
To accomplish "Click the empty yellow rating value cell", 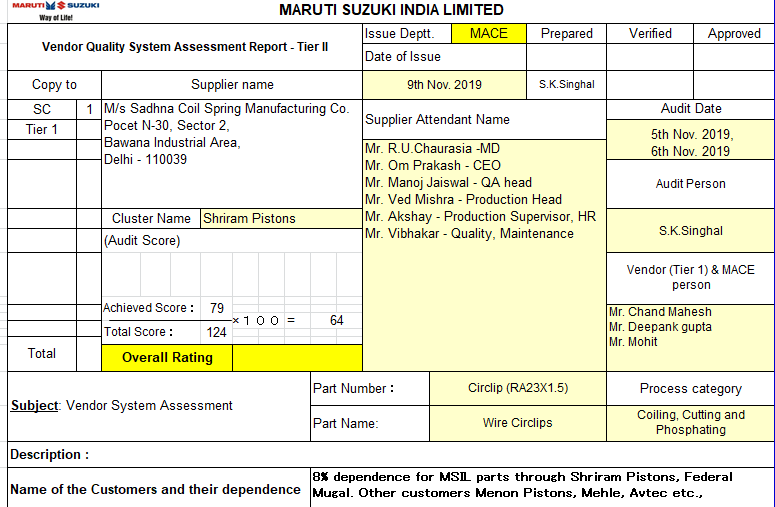I will [x=297, y=358].
